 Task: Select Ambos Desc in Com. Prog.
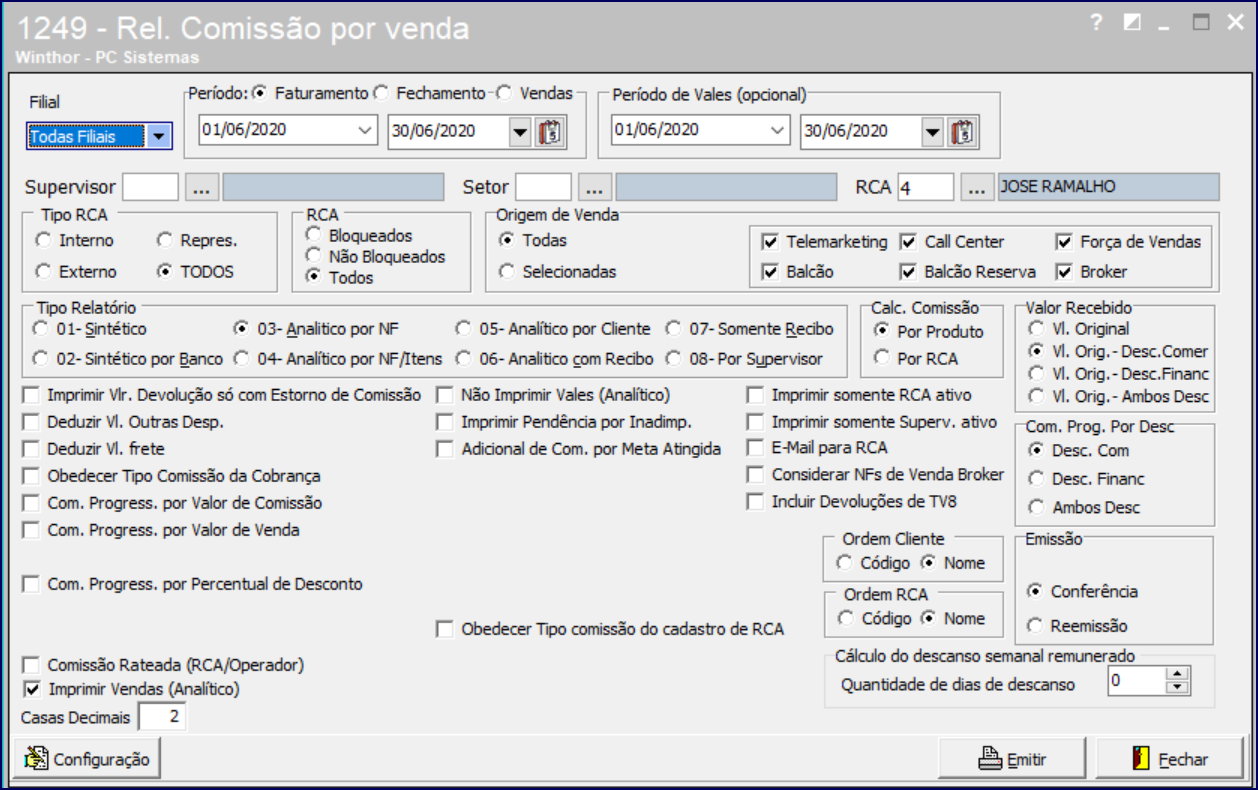(1036, 507)
